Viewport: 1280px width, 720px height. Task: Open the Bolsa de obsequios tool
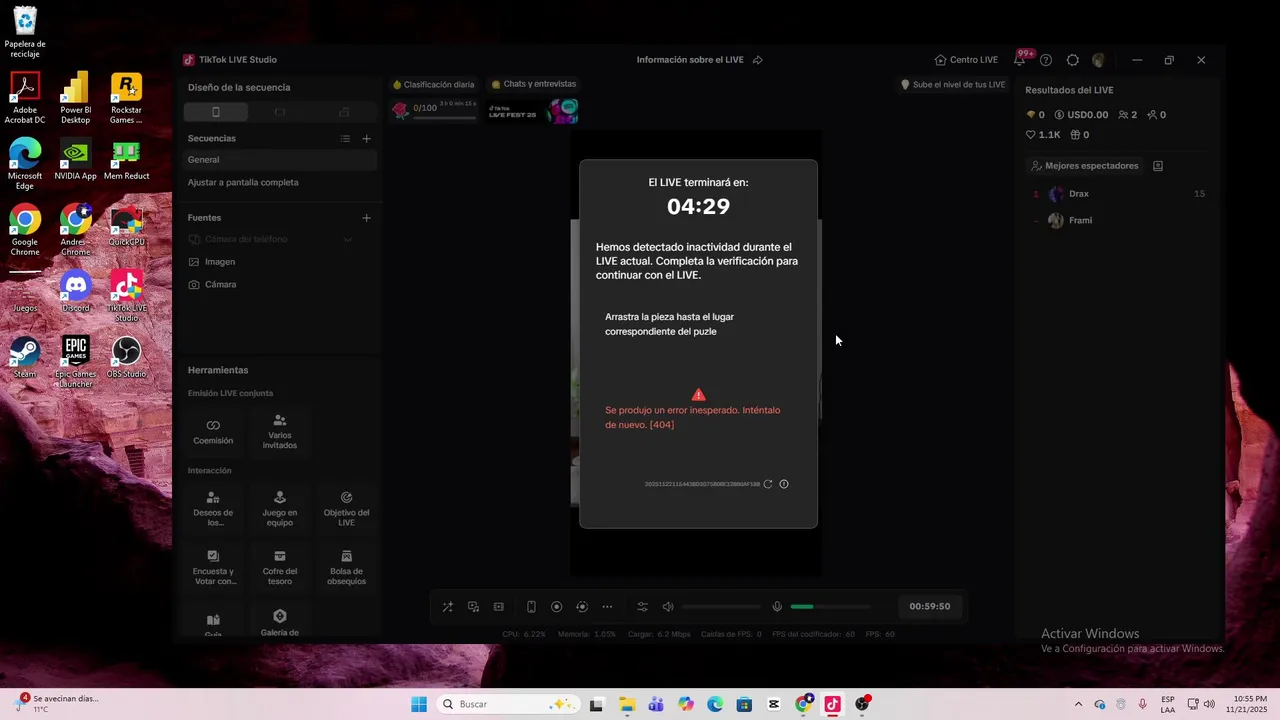point(346,567)
